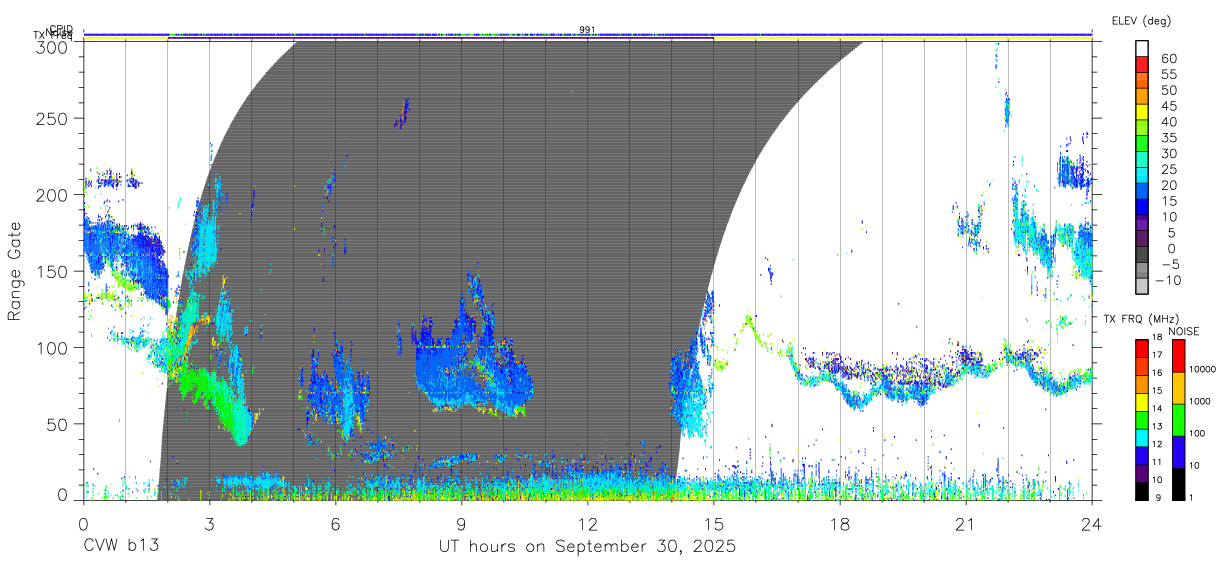Click the yellow ELEV swatch near 45

[1143, 111]
